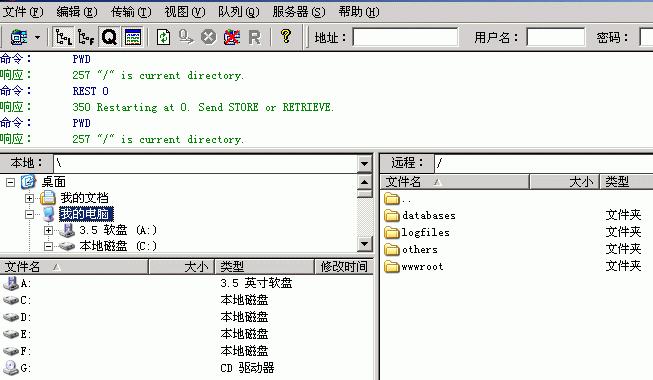
Task: Toggle the message log view icon
Action: click(133, 38)
